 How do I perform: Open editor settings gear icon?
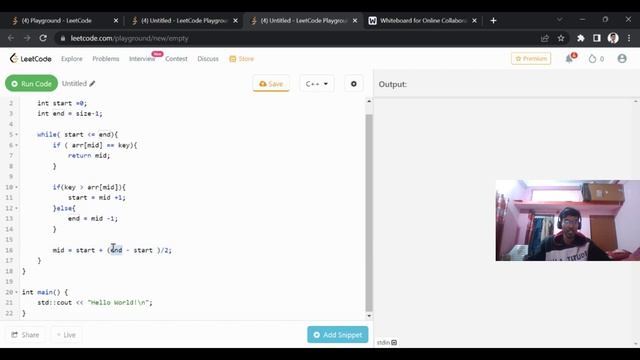[x=353, y=84]
